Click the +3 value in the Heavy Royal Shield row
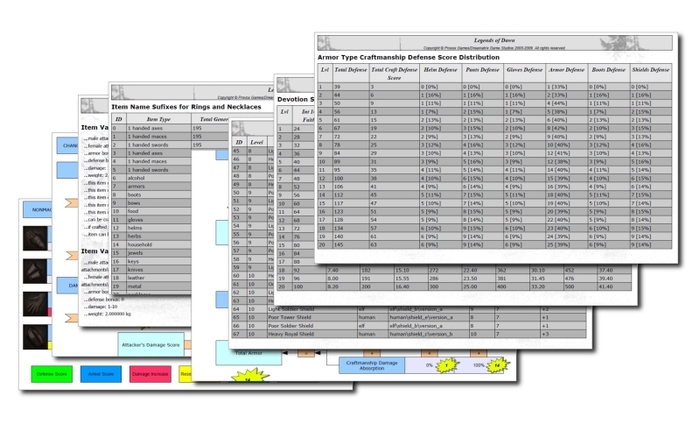The width and height of the screenshot is (700, 438). (546, 334)
